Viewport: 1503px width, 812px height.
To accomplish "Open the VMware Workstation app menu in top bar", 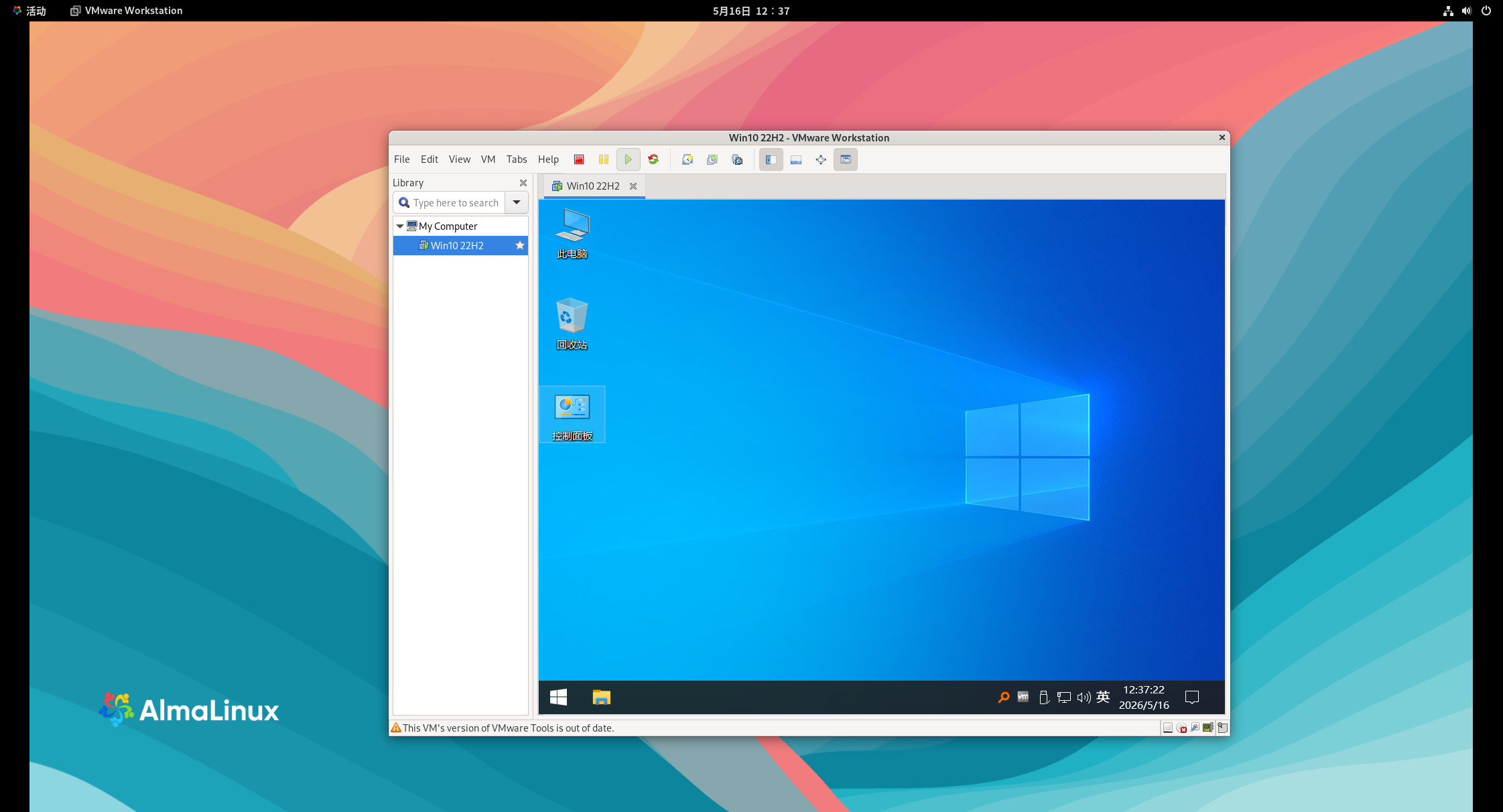I will click(127, 11).
